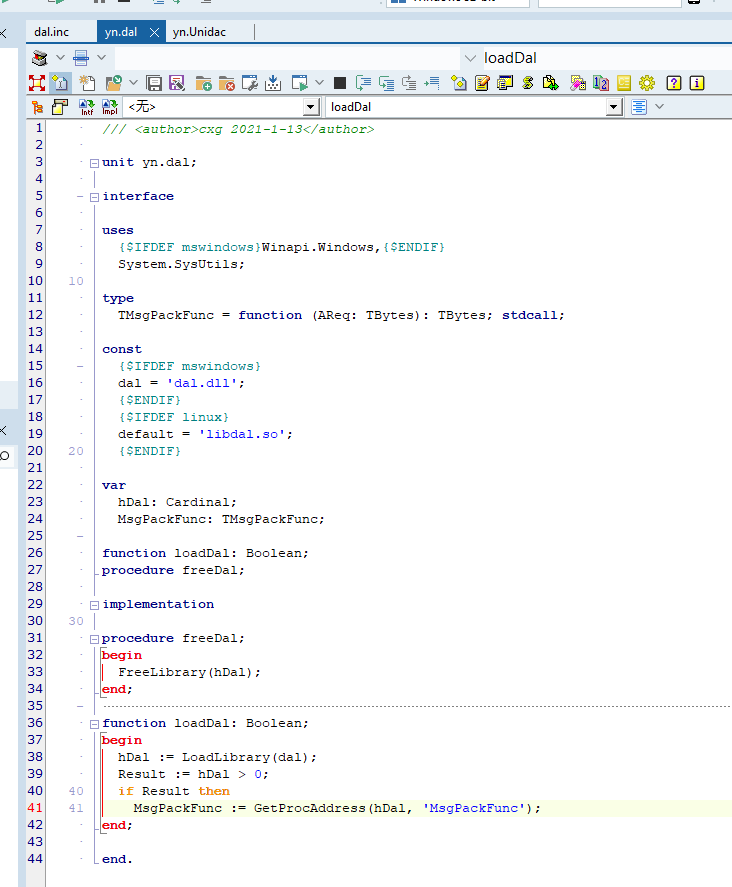Viewport: 732px width, 887px height.
Task: Click GetProcAddress on line 41
Action: coord(309,808)
